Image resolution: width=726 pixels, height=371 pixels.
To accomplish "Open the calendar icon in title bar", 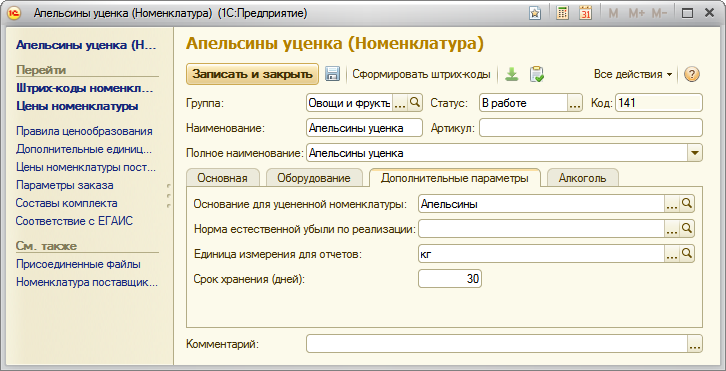I will (x=586, y=13).
